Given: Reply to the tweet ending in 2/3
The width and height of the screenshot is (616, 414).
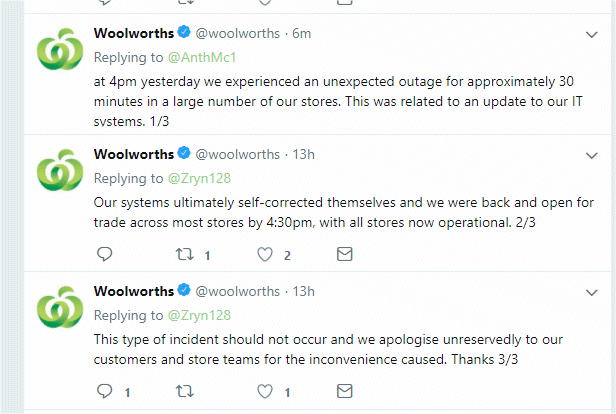Looking at the screenshot, I should (x=104, y=255).
